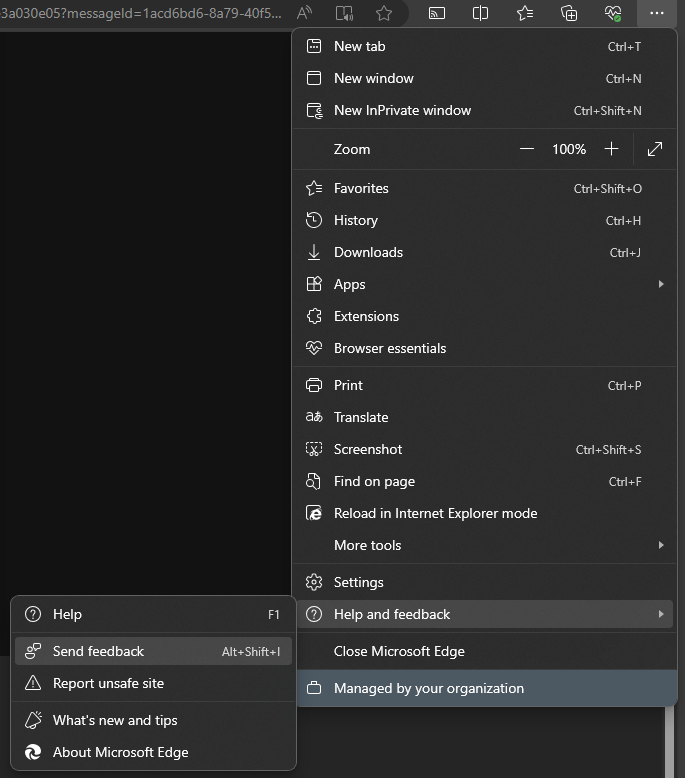Choose Print from the menu
Viewport: 685px width, 778px height.
tap(484, 386)
